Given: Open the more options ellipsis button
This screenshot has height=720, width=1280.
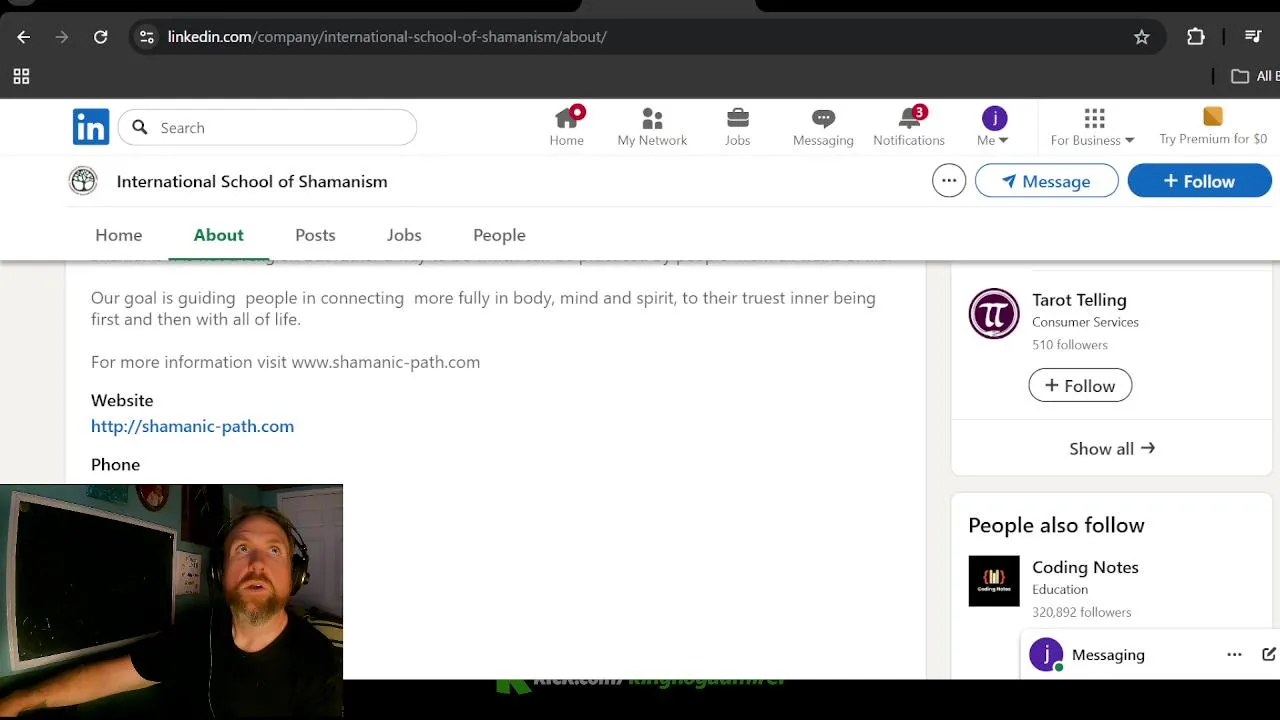Looking at the screenshot, I should (x=949, y=181).
